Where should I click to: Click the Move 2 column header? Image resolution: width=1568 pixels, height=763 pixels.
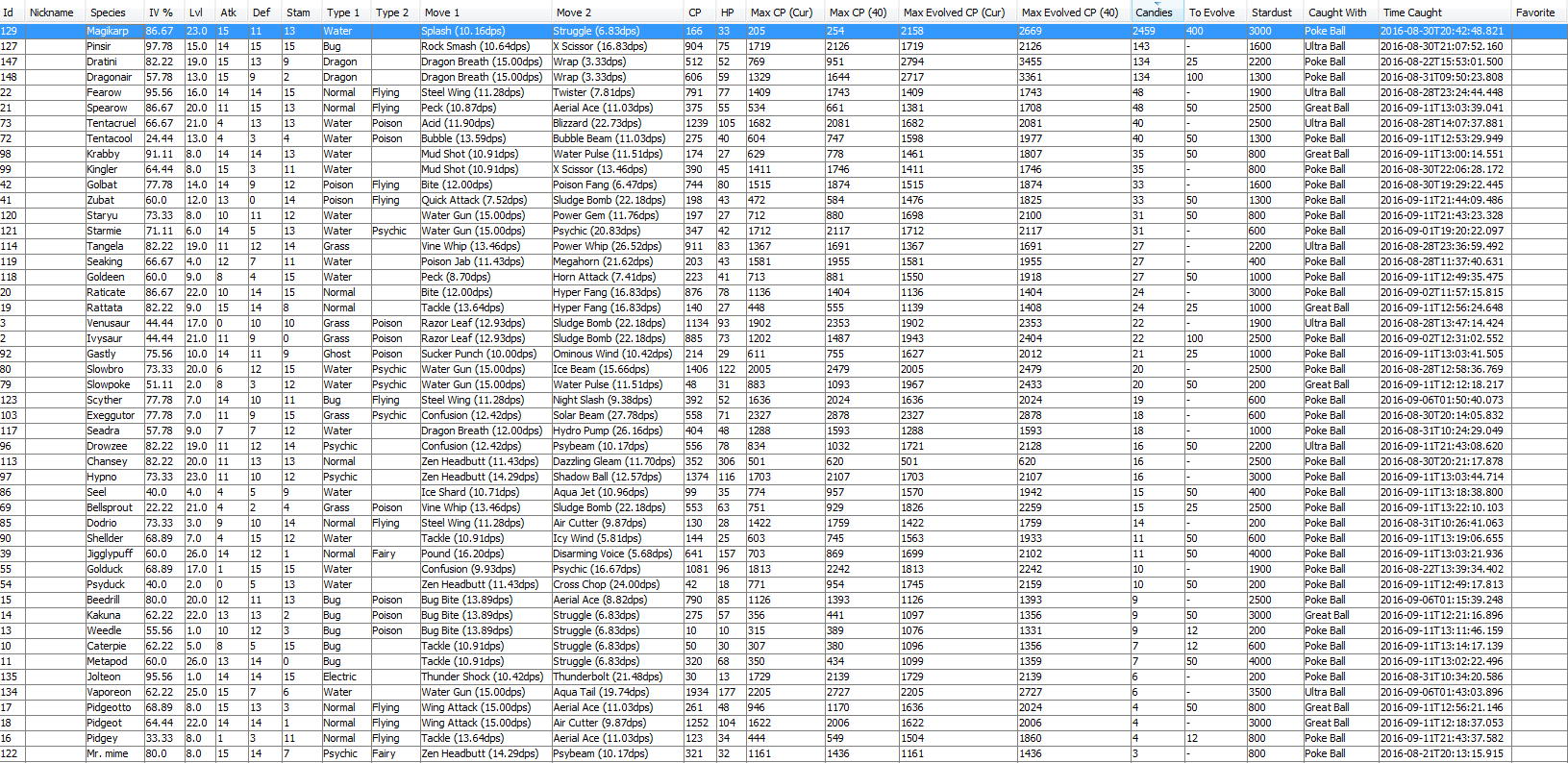coord(616,12)
